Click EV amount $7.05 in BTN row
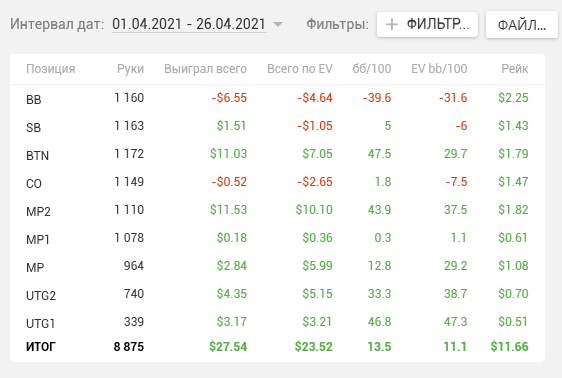This screenshot has height=378, width=562. (x=317, y=153)
